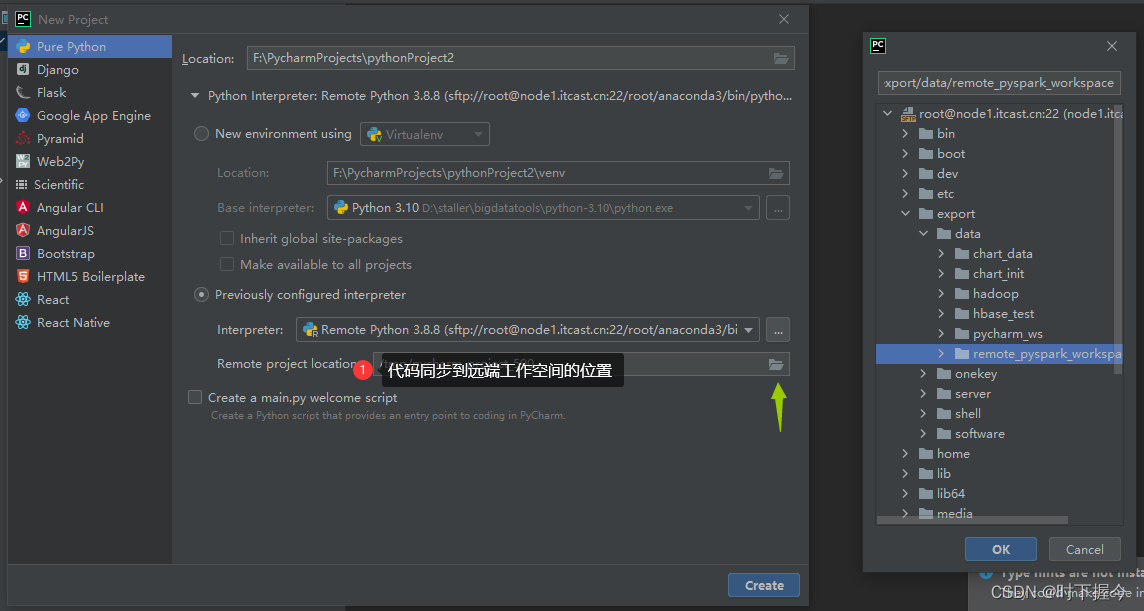Browse folder icon for project Location
The width and height of the screenshot is (1144, 611).
pyautogui.click(x=781, y=58)
